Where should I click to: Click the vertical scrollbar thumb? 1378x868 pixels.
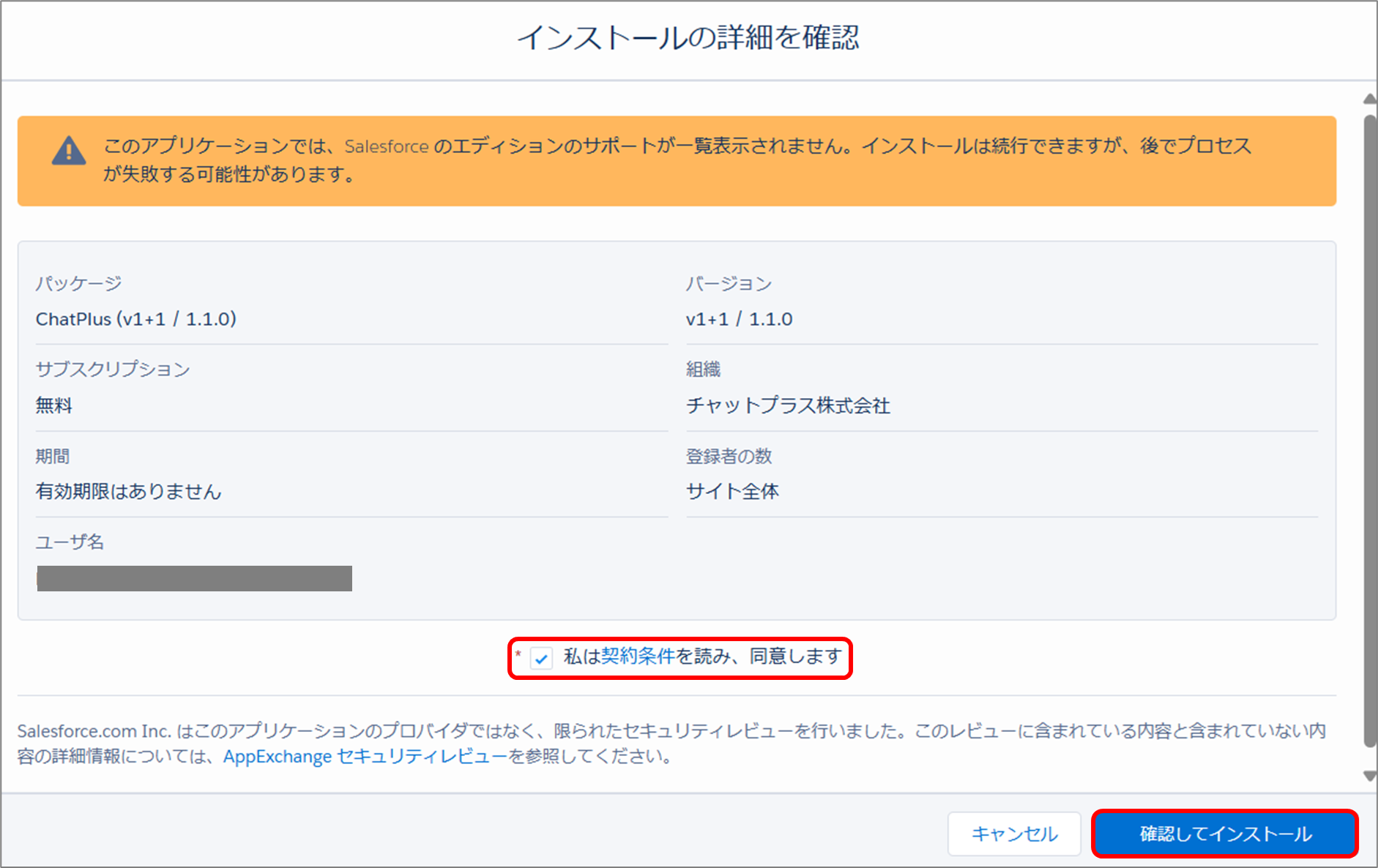(x=1369, y=430)
